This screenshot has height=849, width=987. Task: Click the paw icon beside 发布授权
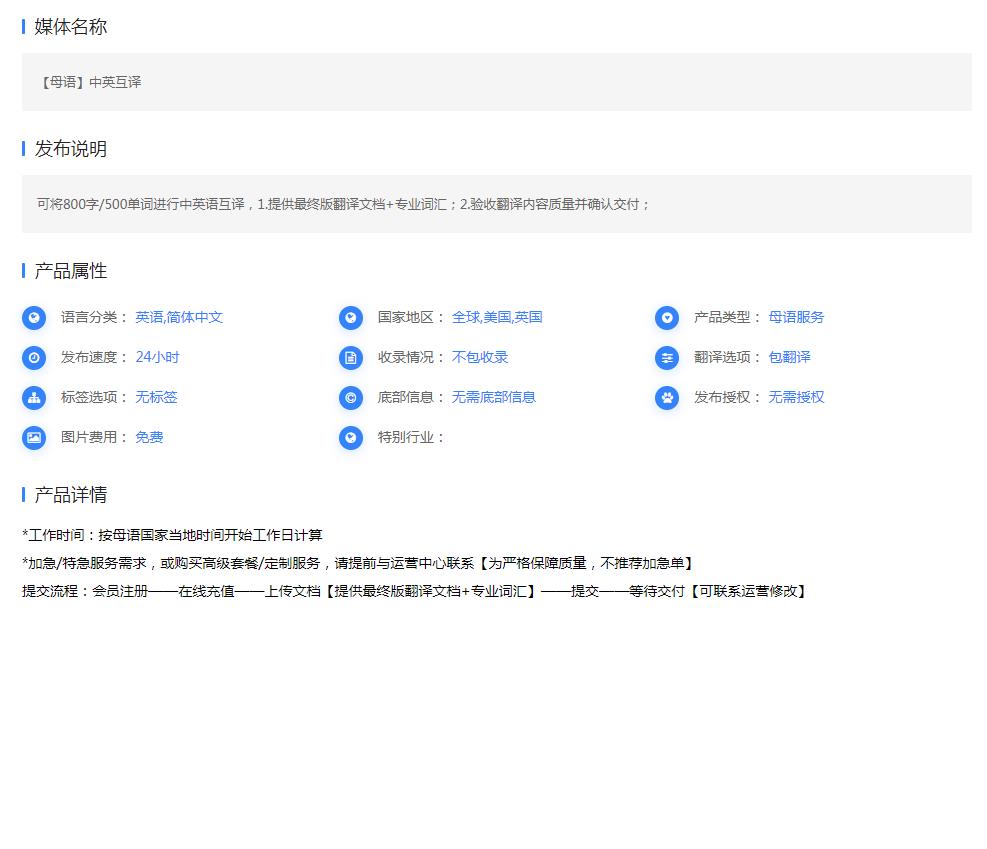[x=667, y=398]
